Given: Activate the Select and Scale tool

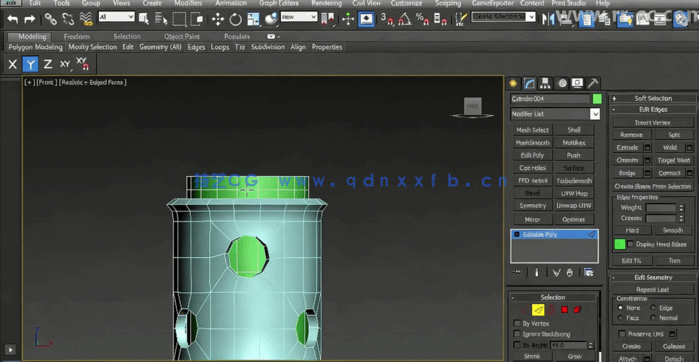Looking at the screenshot, I should 253,19.
